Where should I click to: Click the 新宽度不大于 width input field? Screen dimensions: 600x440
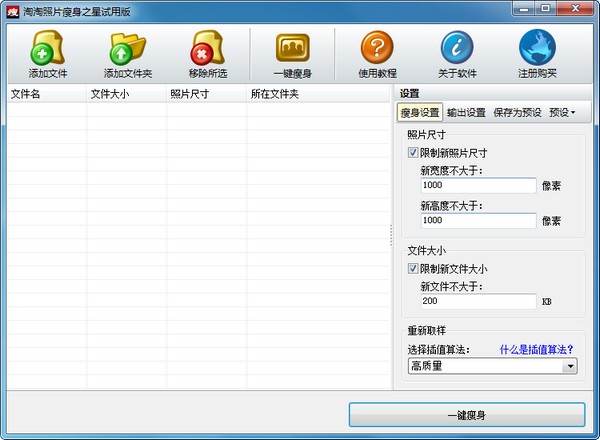[478, 185]
